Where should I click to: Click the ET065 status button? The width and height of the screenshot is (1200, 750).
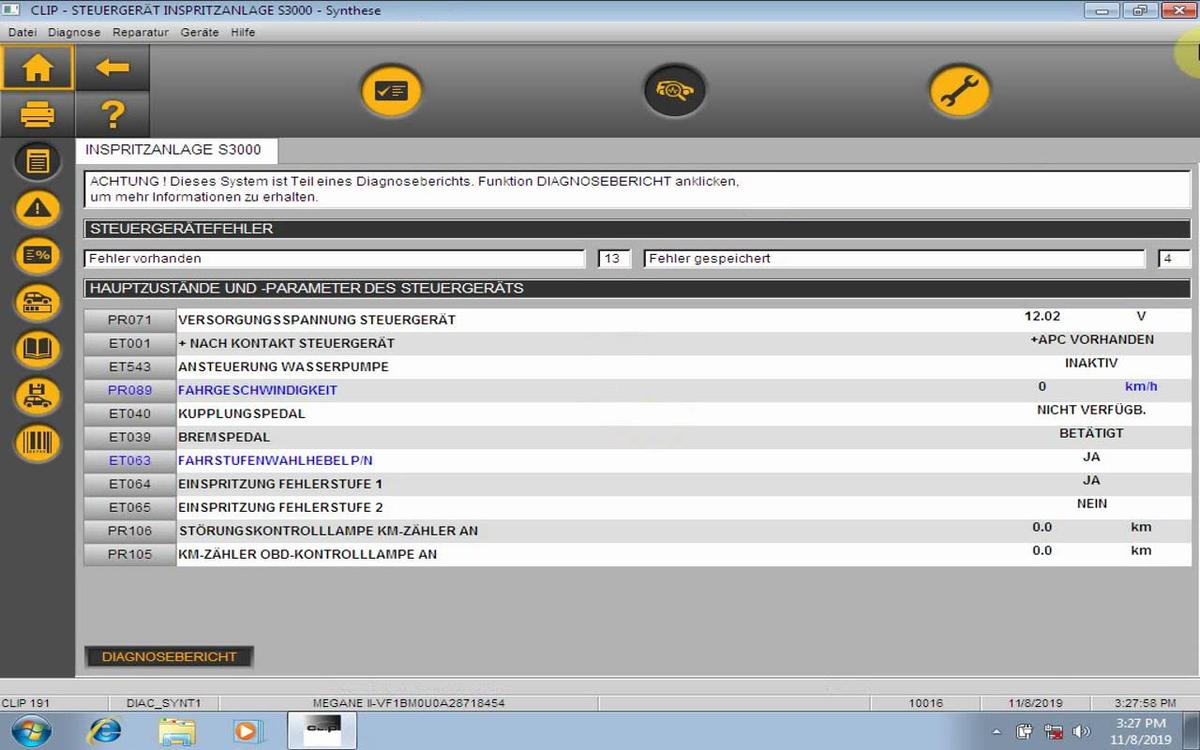130,508
